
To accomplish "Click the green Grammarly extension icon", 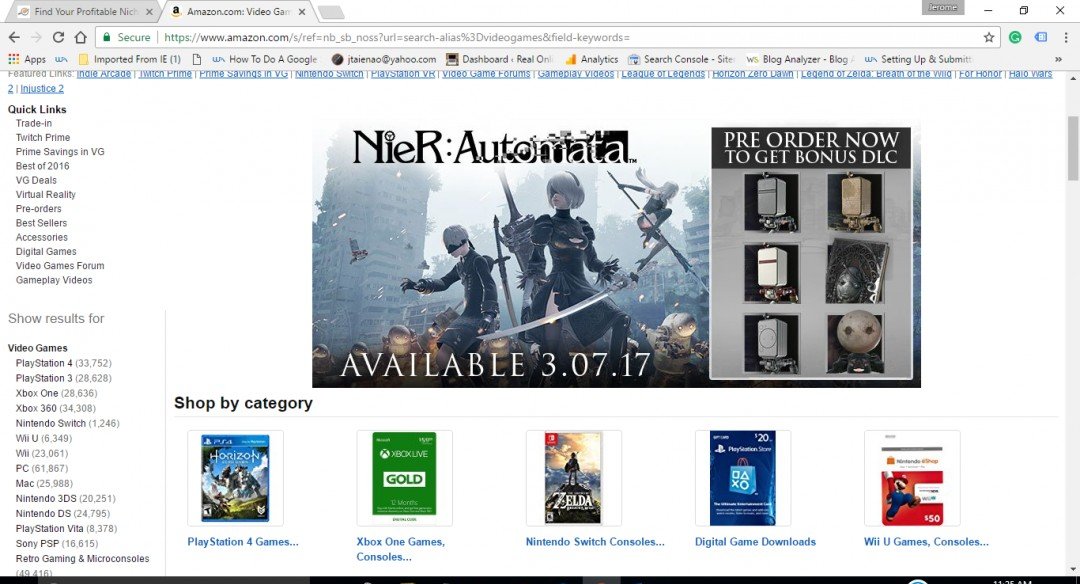I will 1015,37.
